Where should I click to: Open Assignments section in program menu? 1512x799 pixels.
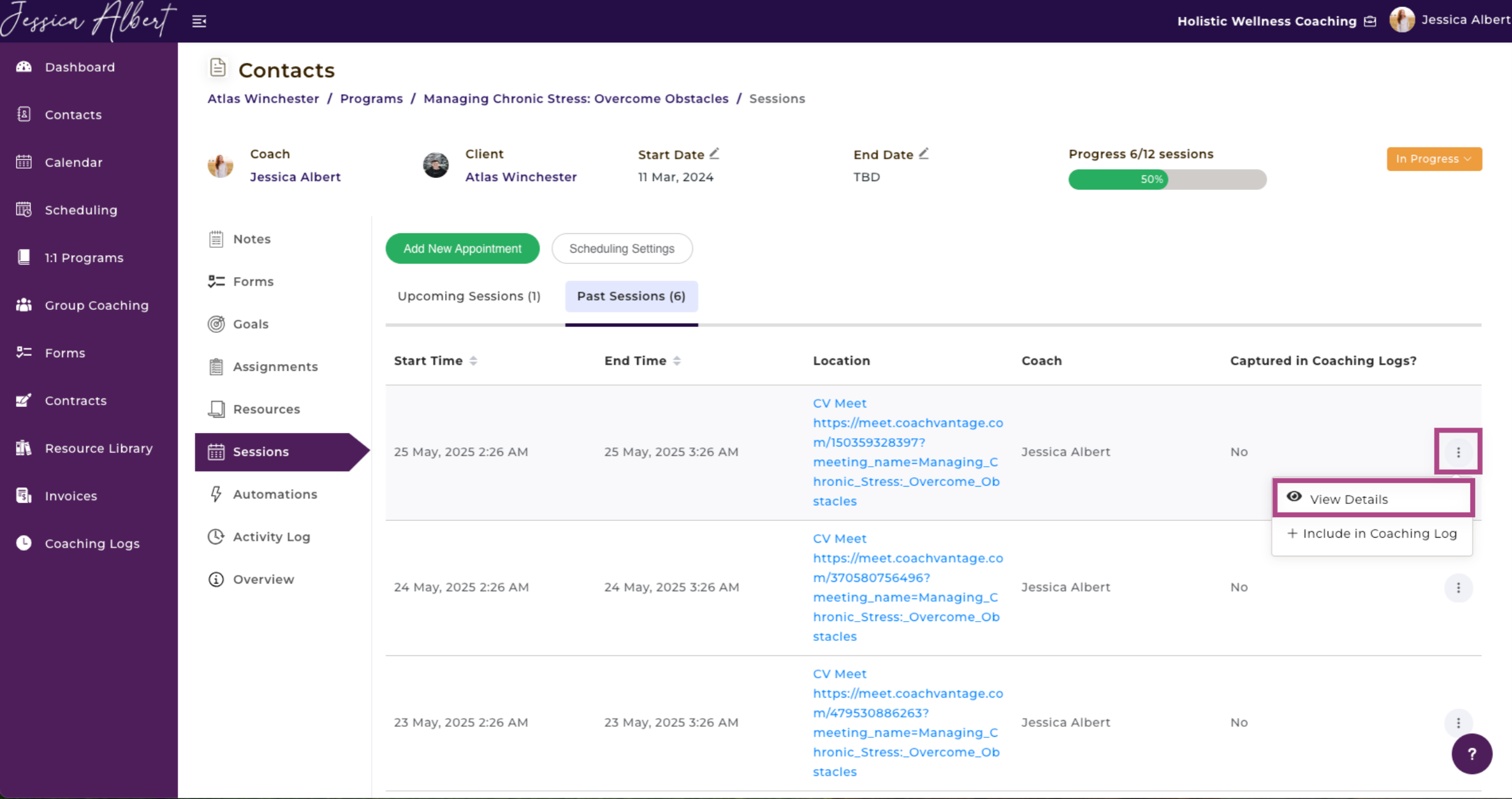point(275,367)
